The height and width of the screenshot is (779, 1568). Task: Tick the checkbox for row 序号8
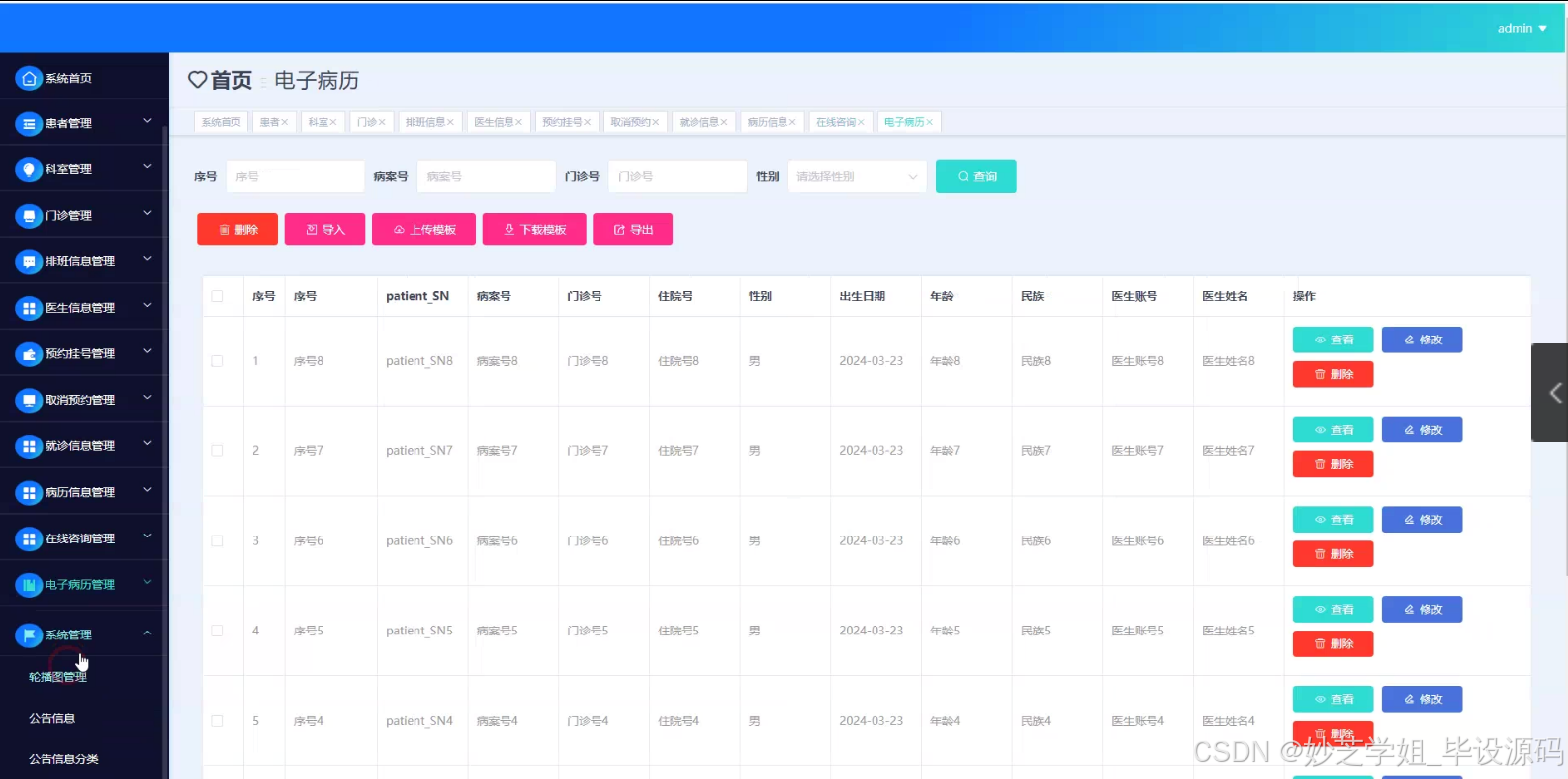[217, 361]
